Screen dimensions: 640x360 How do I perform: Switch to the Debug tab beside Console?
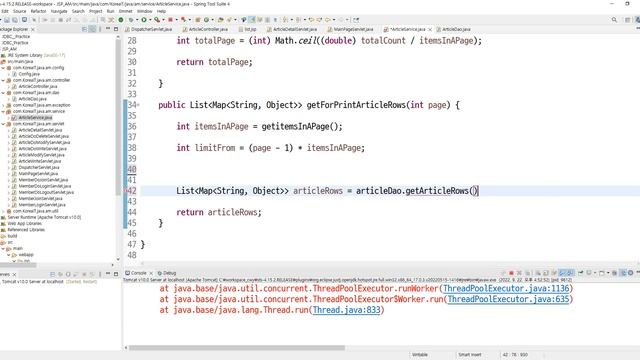click(x=167, y=273)
